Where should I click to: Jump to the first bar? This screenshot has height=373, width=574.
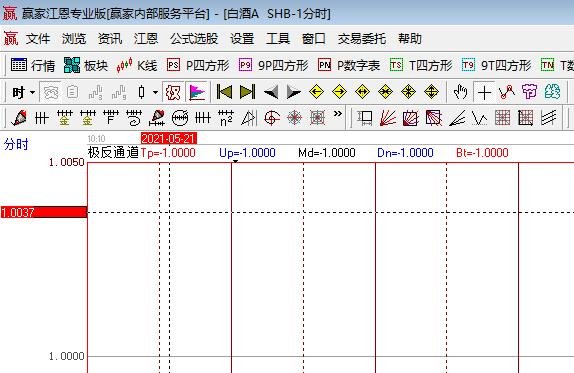[224, 92]
